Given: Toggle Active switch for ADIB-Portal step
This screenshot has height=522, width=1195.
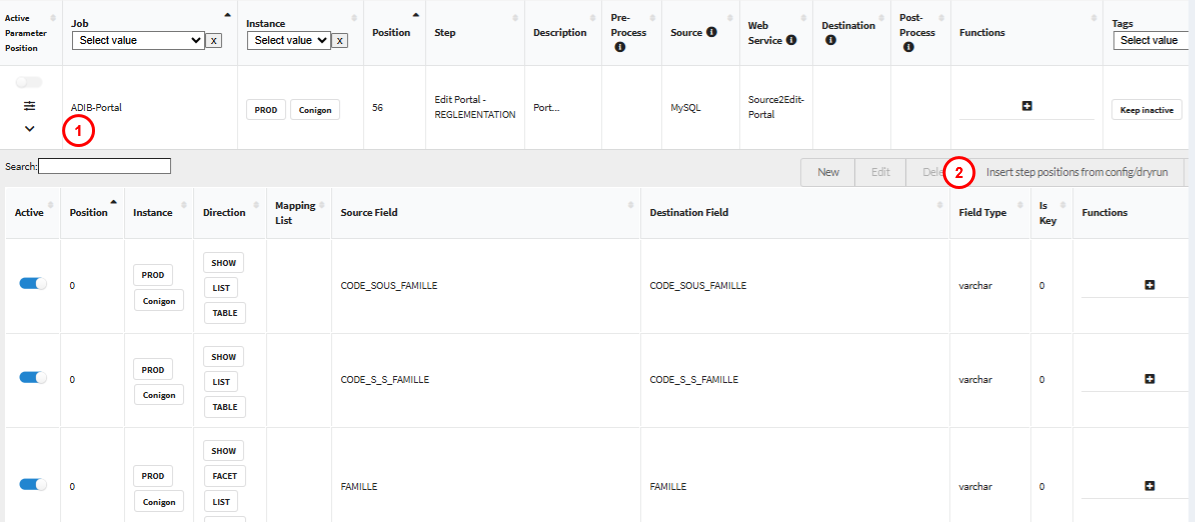Looking at the screenshot, I should tap(29, 82).
